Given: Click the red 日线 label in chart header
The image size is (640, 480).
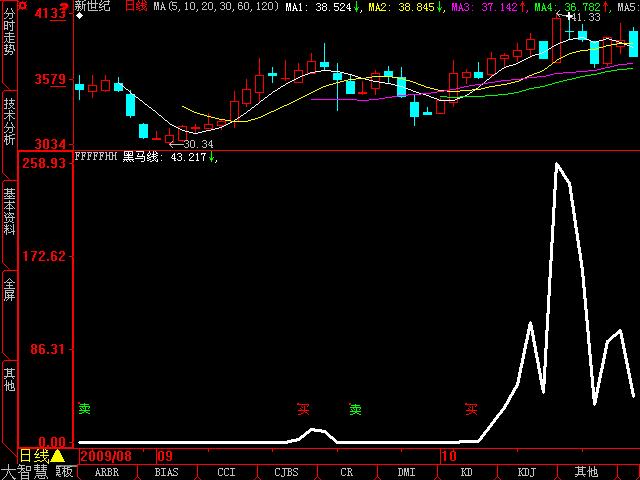Looking at the screenshot, I should (x=136, y=6).
